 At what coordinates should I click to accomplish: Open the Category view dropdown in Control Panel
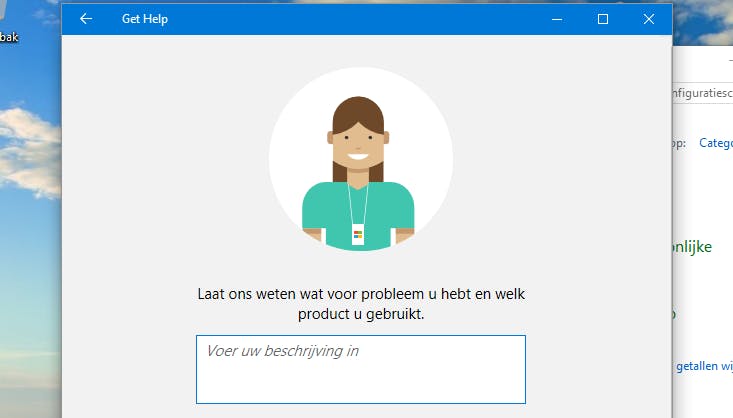pos(716,143)
